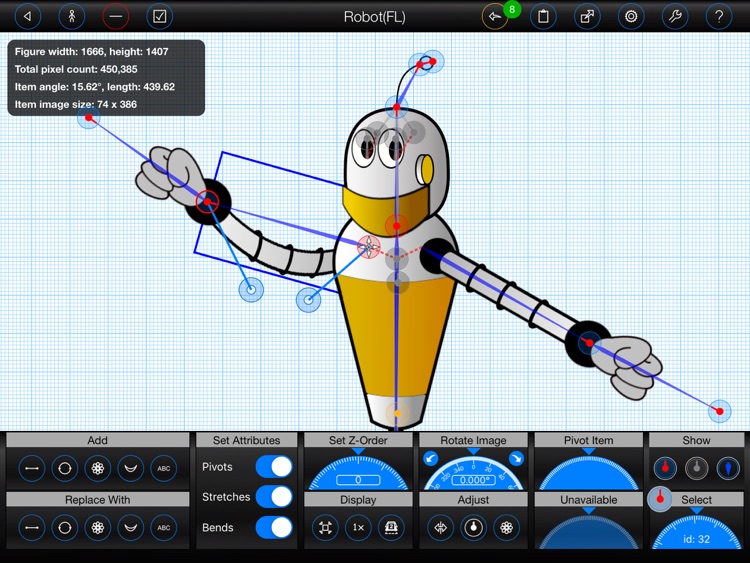Adjust the Rotate Image dial
This screenshot has height=563, width=750.
pyautogui.click(x=474, y=474)
